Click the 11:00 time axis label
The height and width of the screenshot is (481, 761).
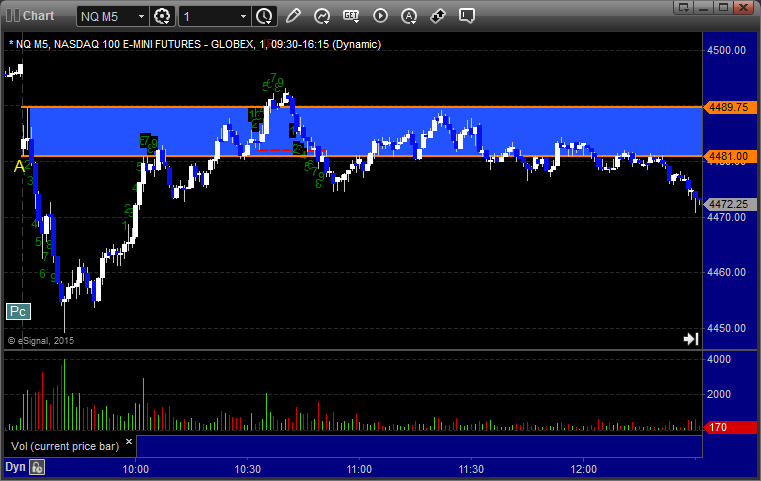(359, 469)
